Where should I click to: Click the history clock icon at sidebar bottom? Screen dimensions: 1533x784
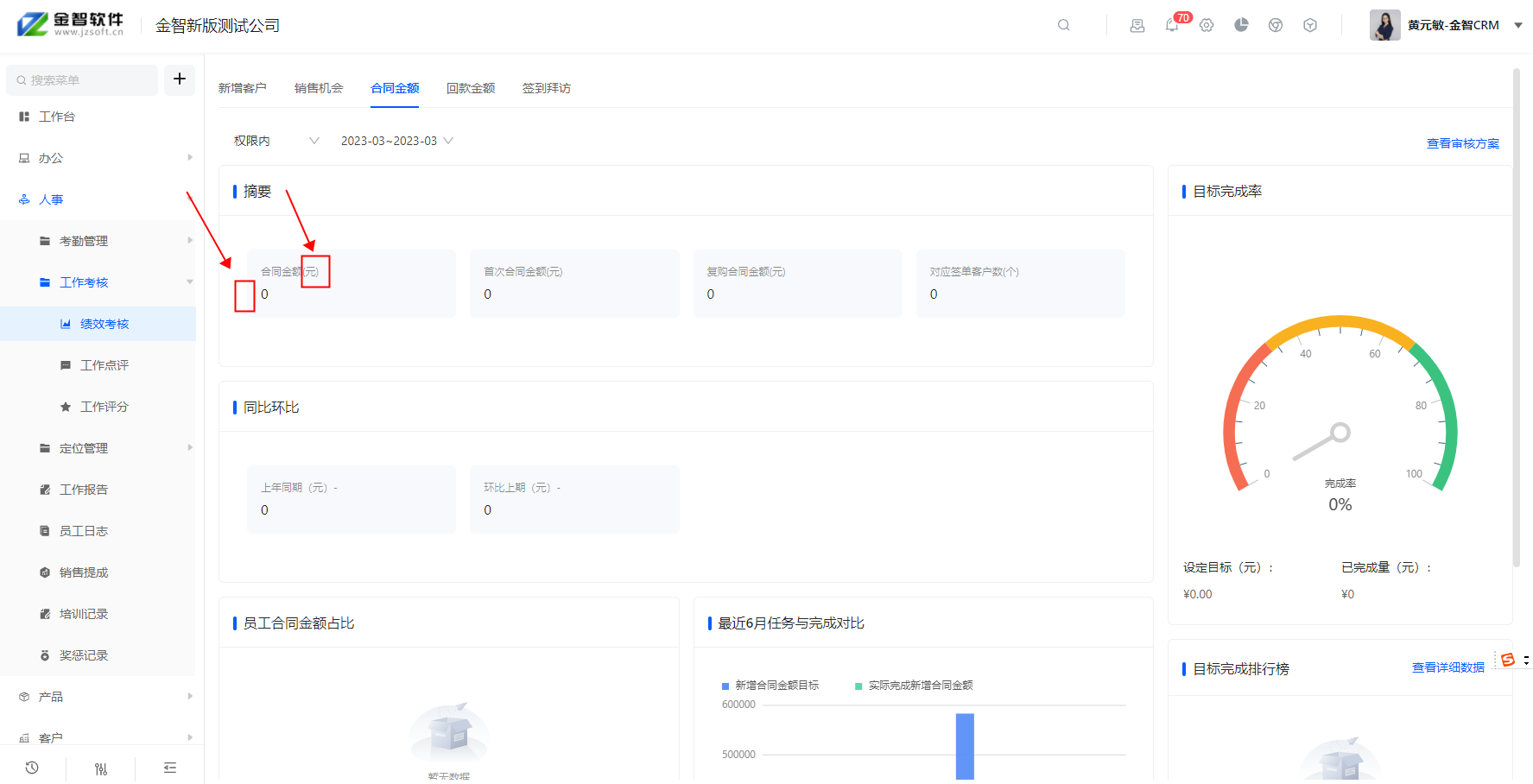point(32,768)
